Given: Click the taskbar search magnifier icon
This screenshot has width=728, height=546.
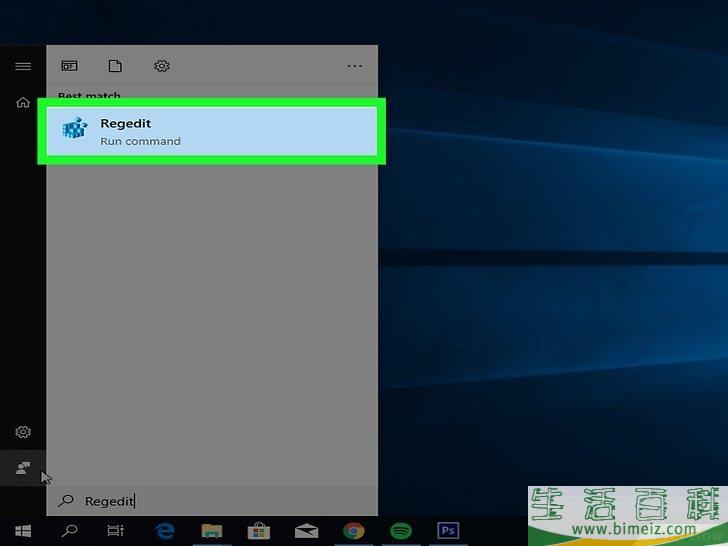Looking at the screenshot, I should click(x=70, y=531).
